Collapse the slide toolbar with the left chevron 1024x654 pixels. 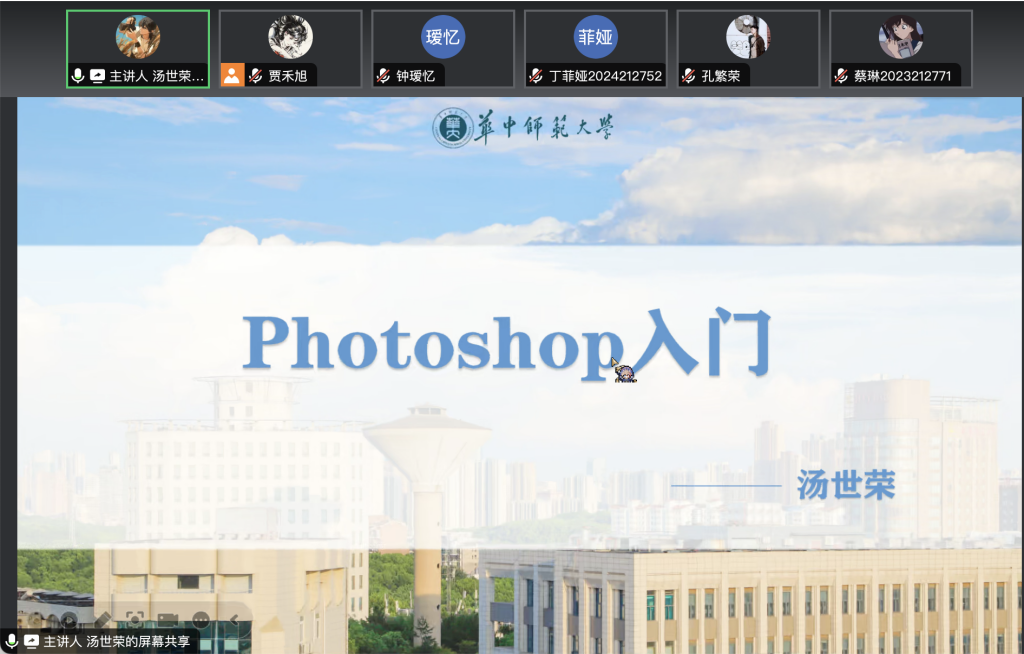(x=234, y=620)
